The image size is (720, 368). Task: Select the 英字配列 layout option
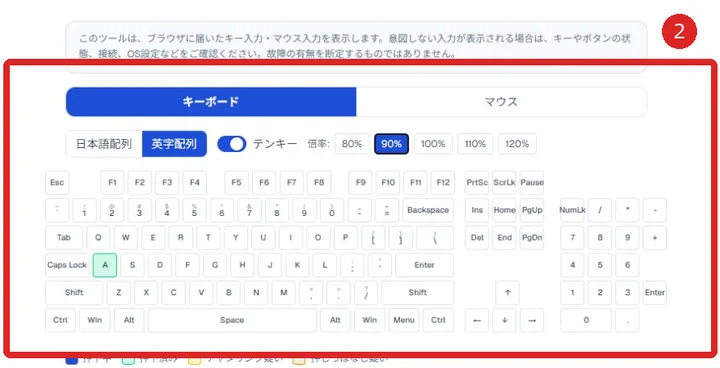coord(174,144)
